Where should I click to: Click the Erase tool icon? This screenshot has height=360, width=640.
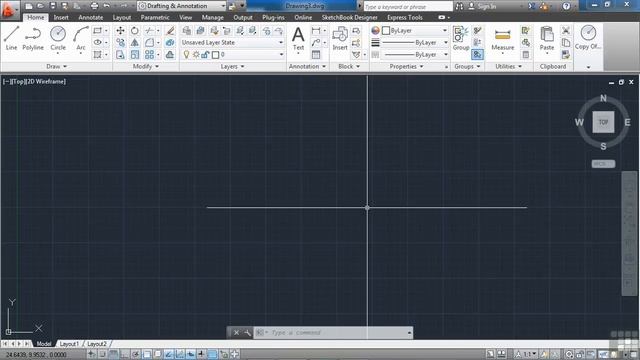pyautogui.click(x=170, y=31)
